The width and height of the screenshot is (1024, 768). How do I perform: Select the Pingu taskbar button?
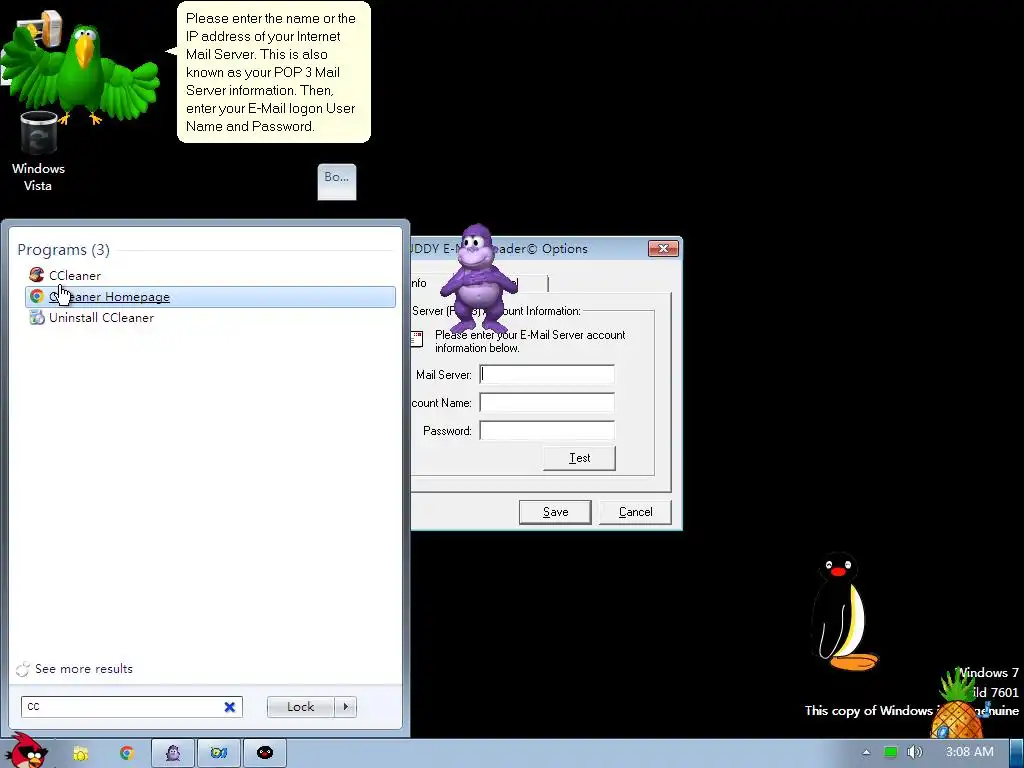point(264,754)
